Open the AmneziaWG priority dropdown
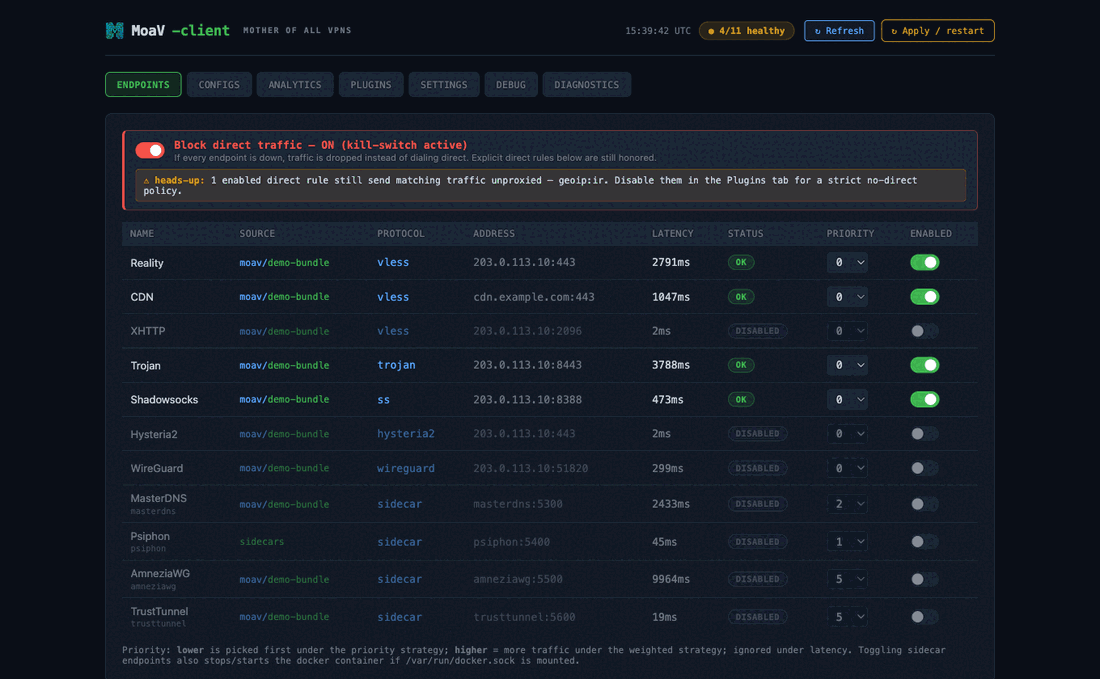 [x=847, y=579]
